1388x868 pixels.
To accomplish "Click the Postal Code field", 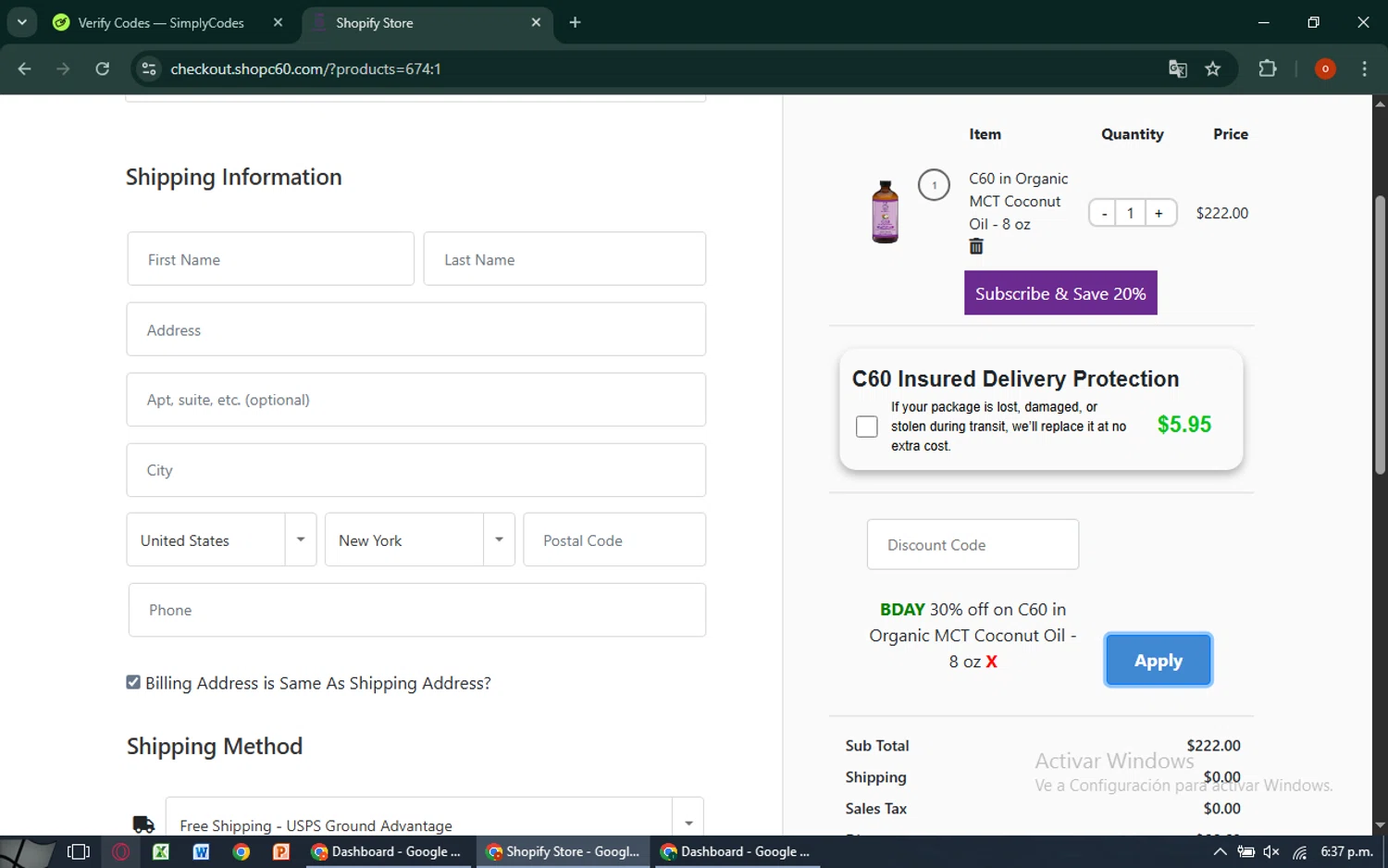I will point(614,539).
